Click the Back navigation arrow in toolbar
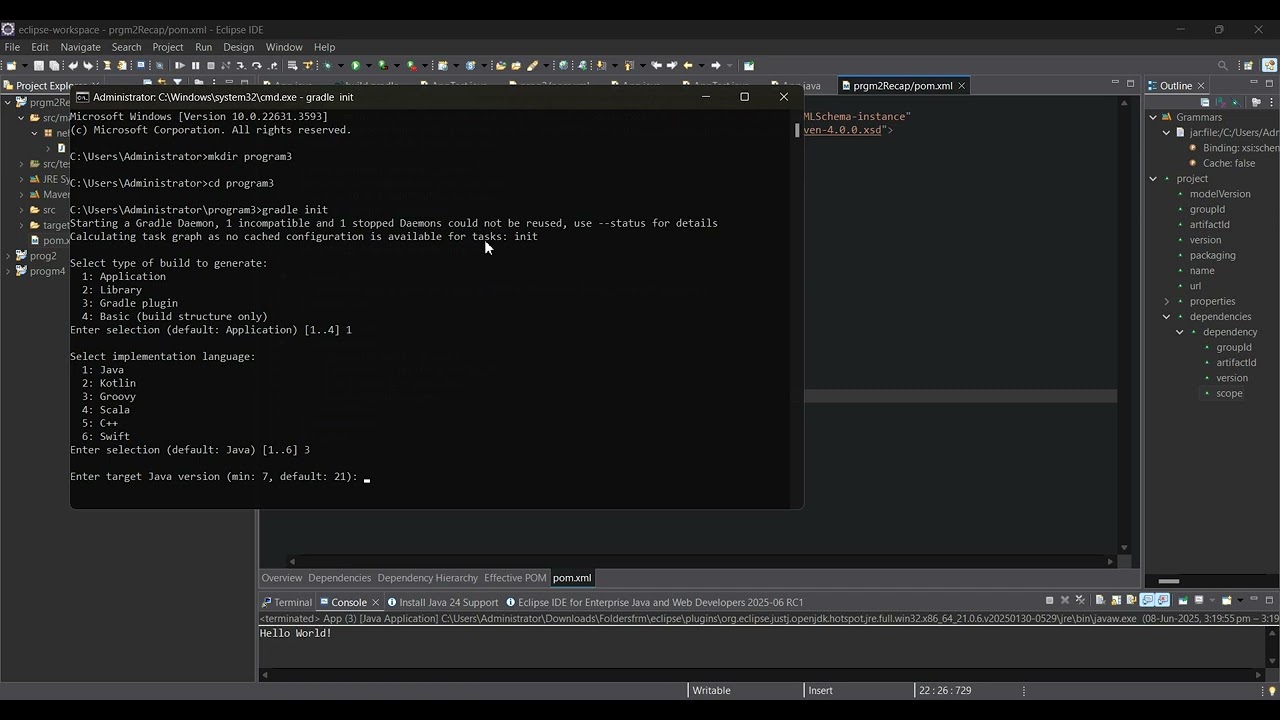 (688, 65)
